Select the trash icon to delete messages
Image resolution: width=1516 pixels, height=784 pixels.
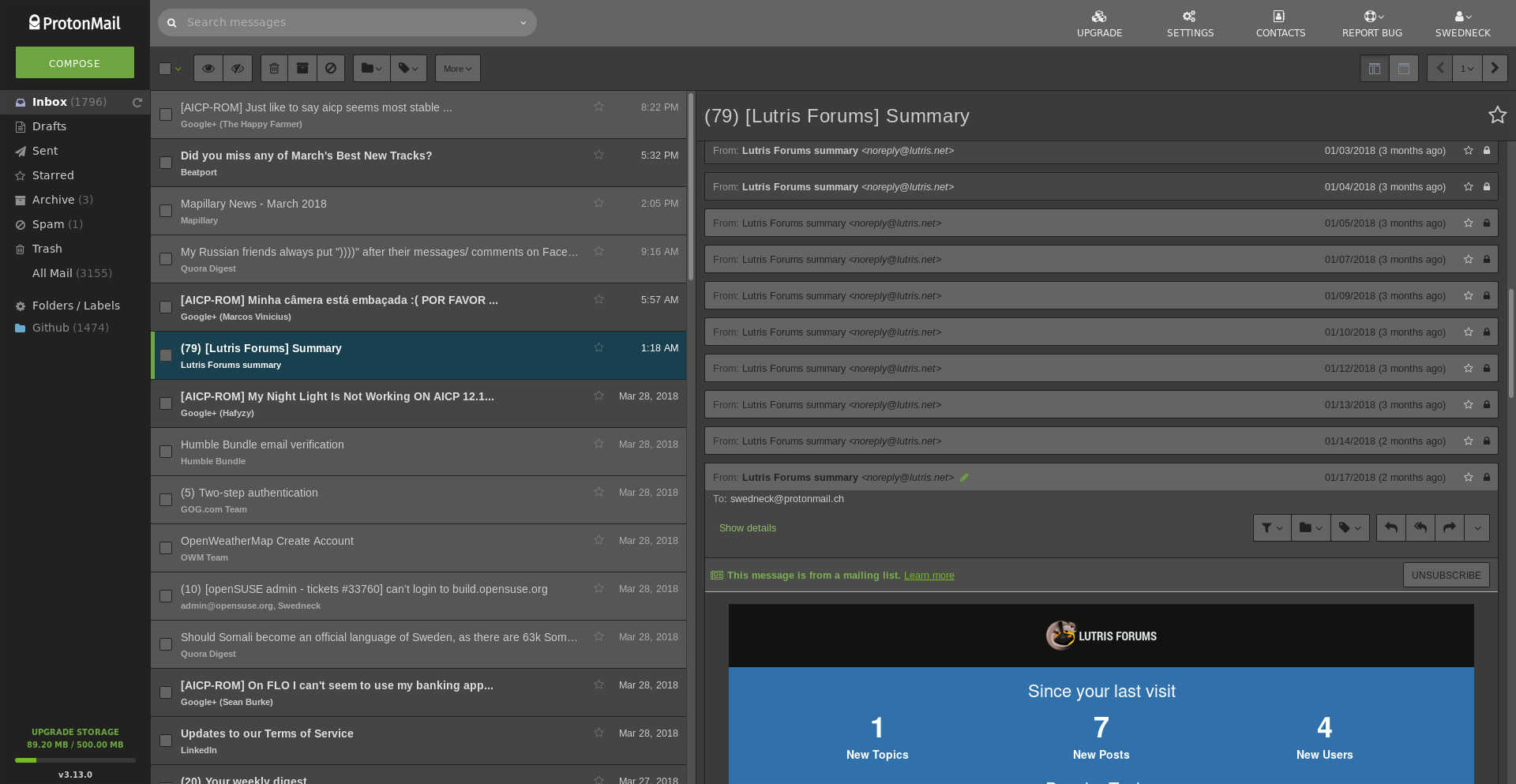pos(274,68)
